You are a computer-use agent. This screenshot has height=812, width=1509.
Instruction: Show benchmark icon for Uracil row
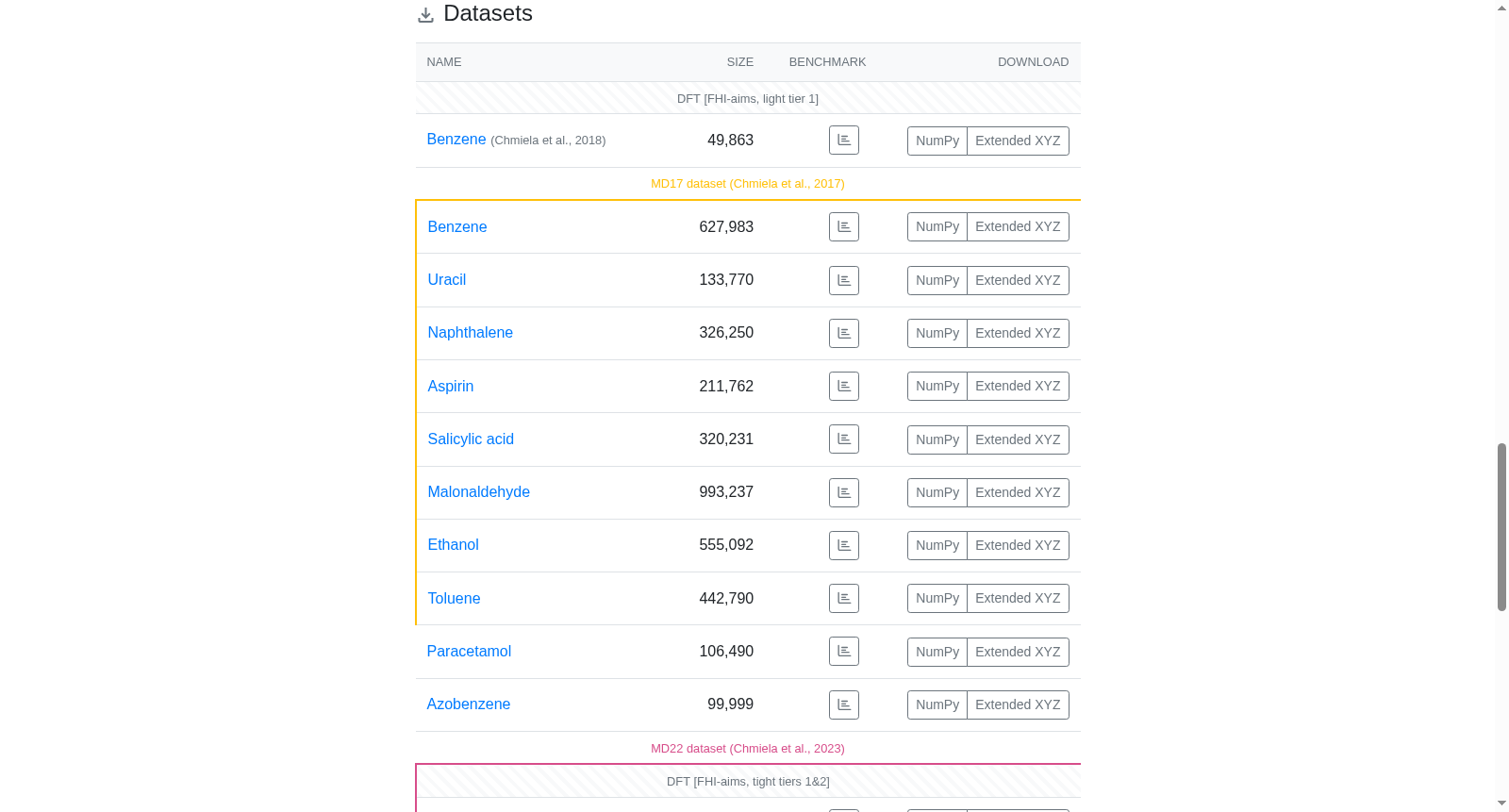844,280
